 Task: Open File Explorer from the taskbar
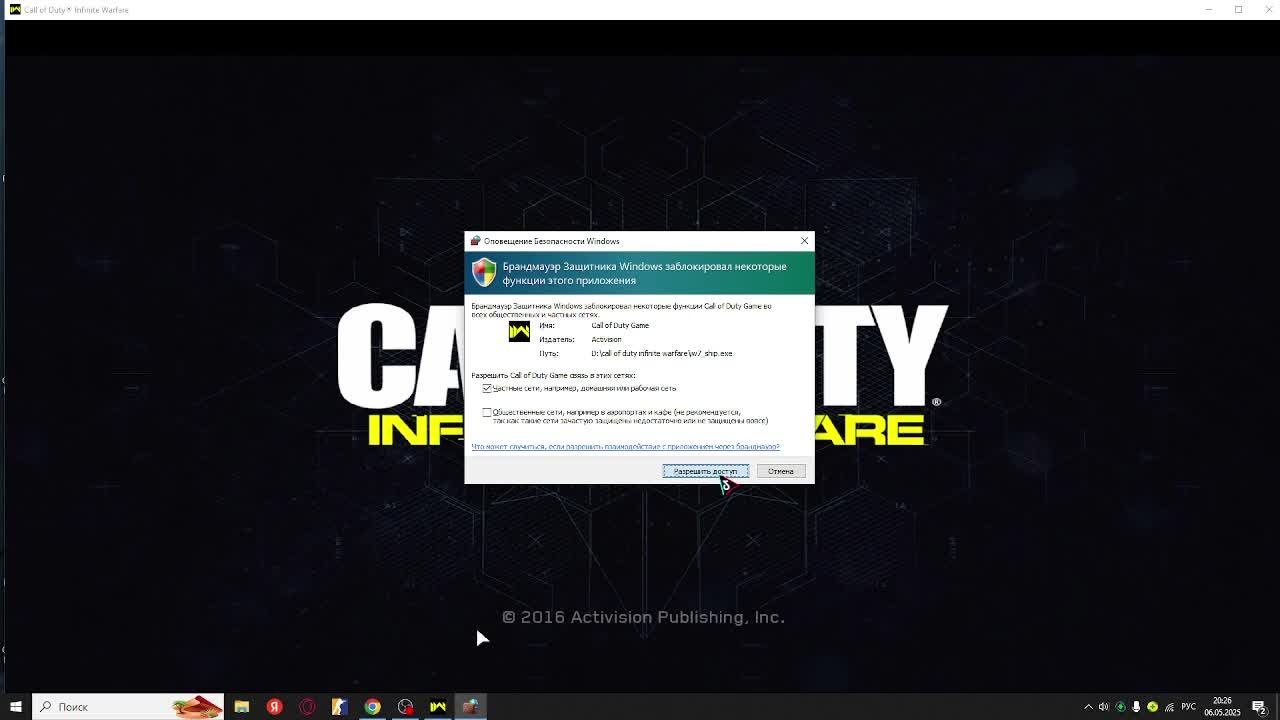[242, 707]
